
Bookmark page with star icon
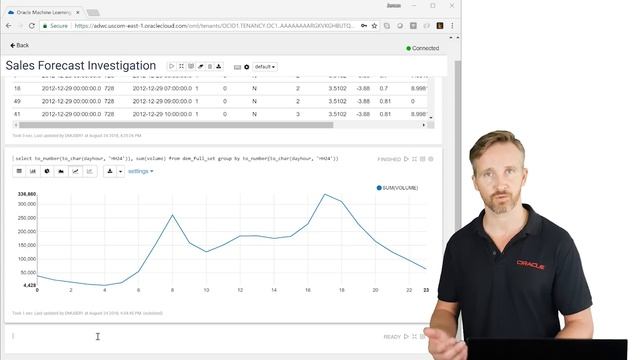(x=374, y=26)
